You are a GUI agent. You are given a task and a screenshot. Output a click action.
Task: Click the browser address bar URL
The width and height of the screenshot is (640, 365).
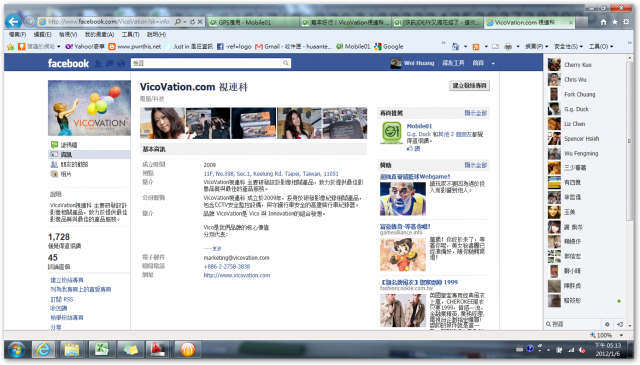[x=108, y=22]
